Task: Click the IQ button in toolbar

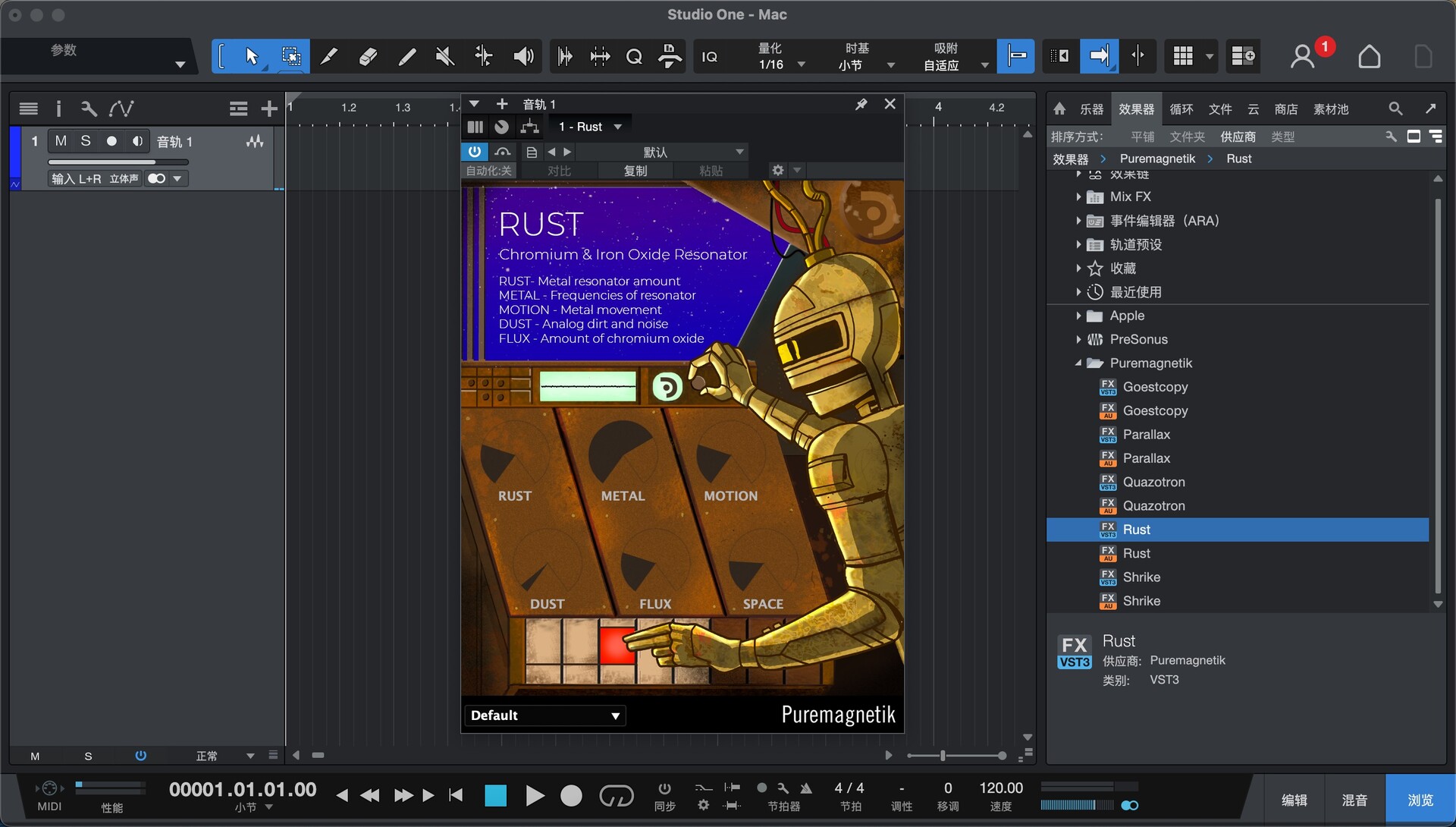Action: click(710, 57)
